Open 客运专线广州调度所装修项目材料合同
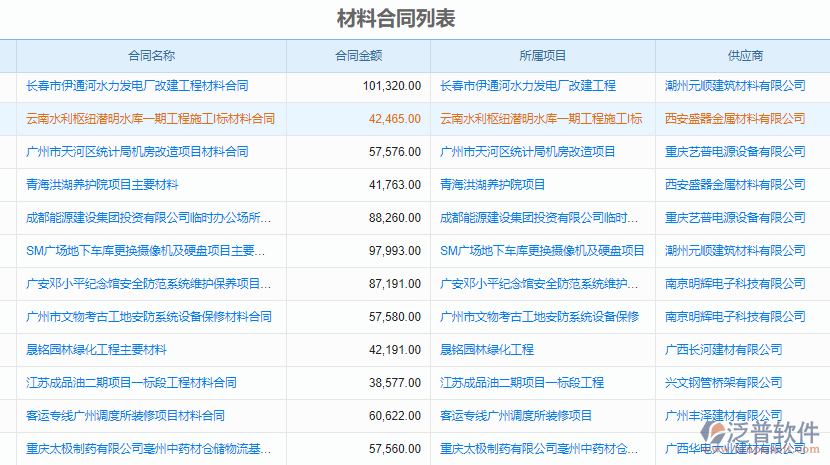The height and width of the screenshot is (465, 830). (x=125, y=416)
